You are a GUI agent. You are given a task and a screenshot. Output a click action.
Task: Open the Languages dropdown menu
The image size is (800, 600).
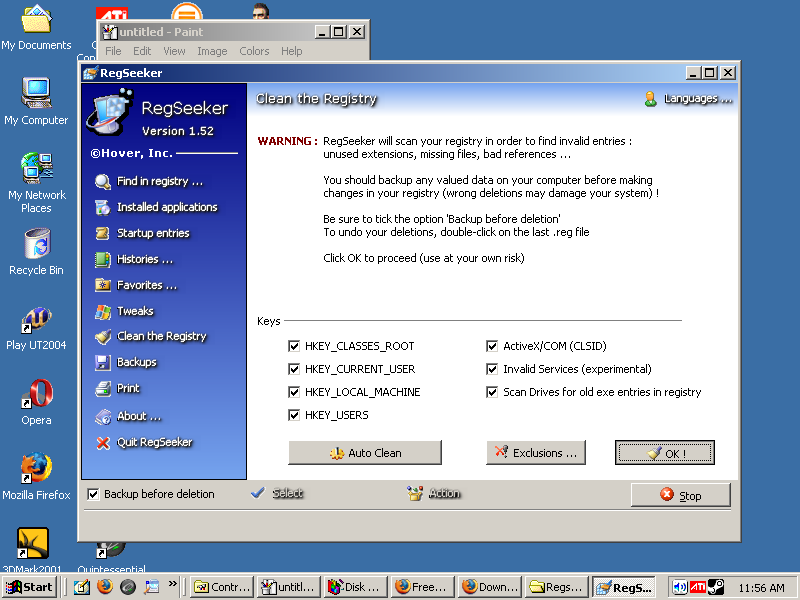point(688,98)
